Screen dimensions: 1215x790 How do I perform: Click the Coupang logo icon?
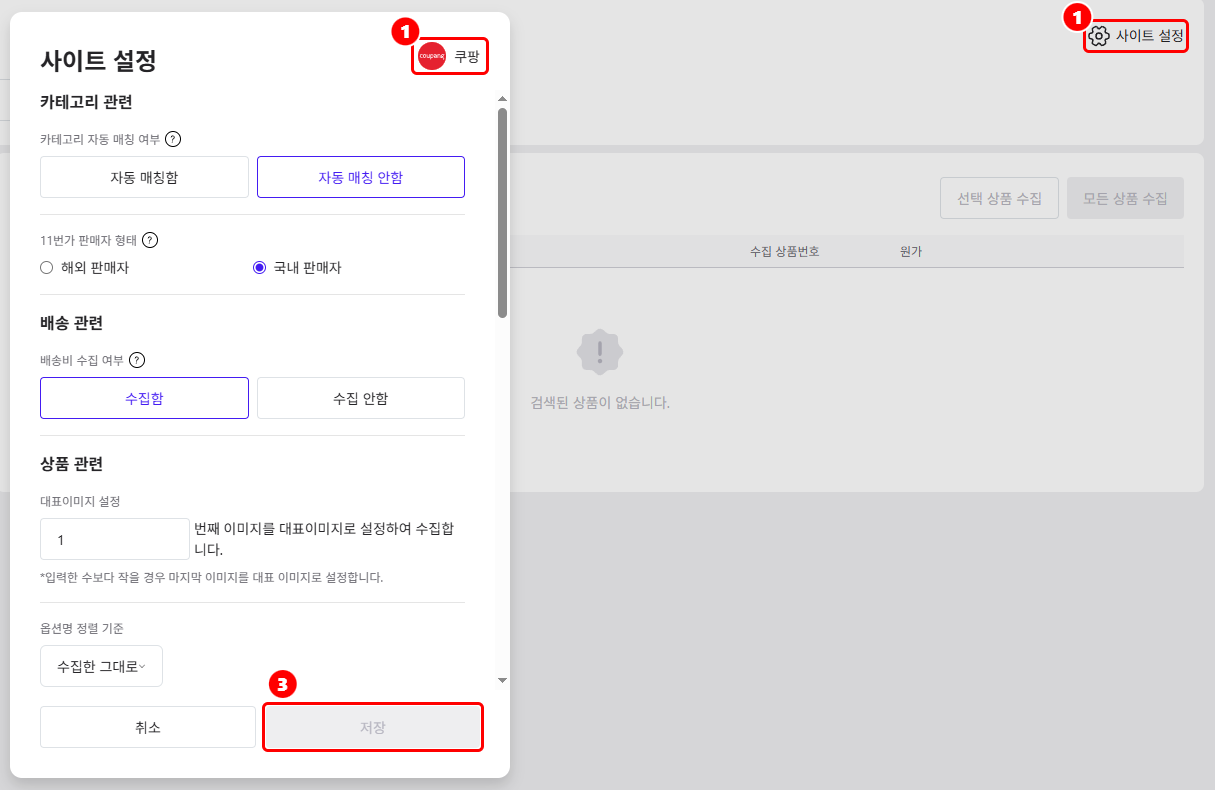[432, 56]
